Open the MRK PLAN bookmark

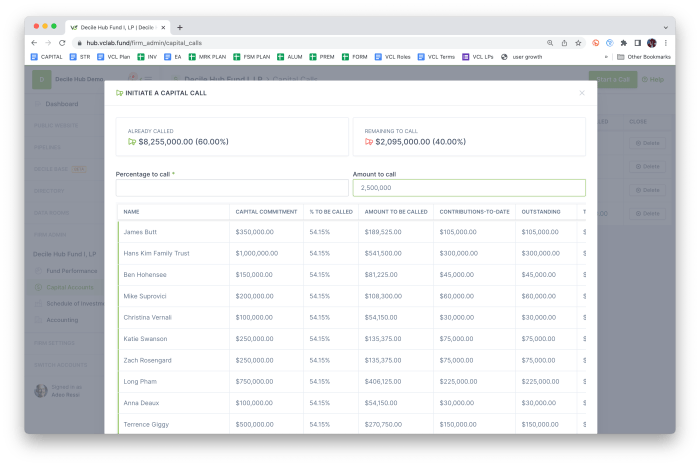pos(207,57)
